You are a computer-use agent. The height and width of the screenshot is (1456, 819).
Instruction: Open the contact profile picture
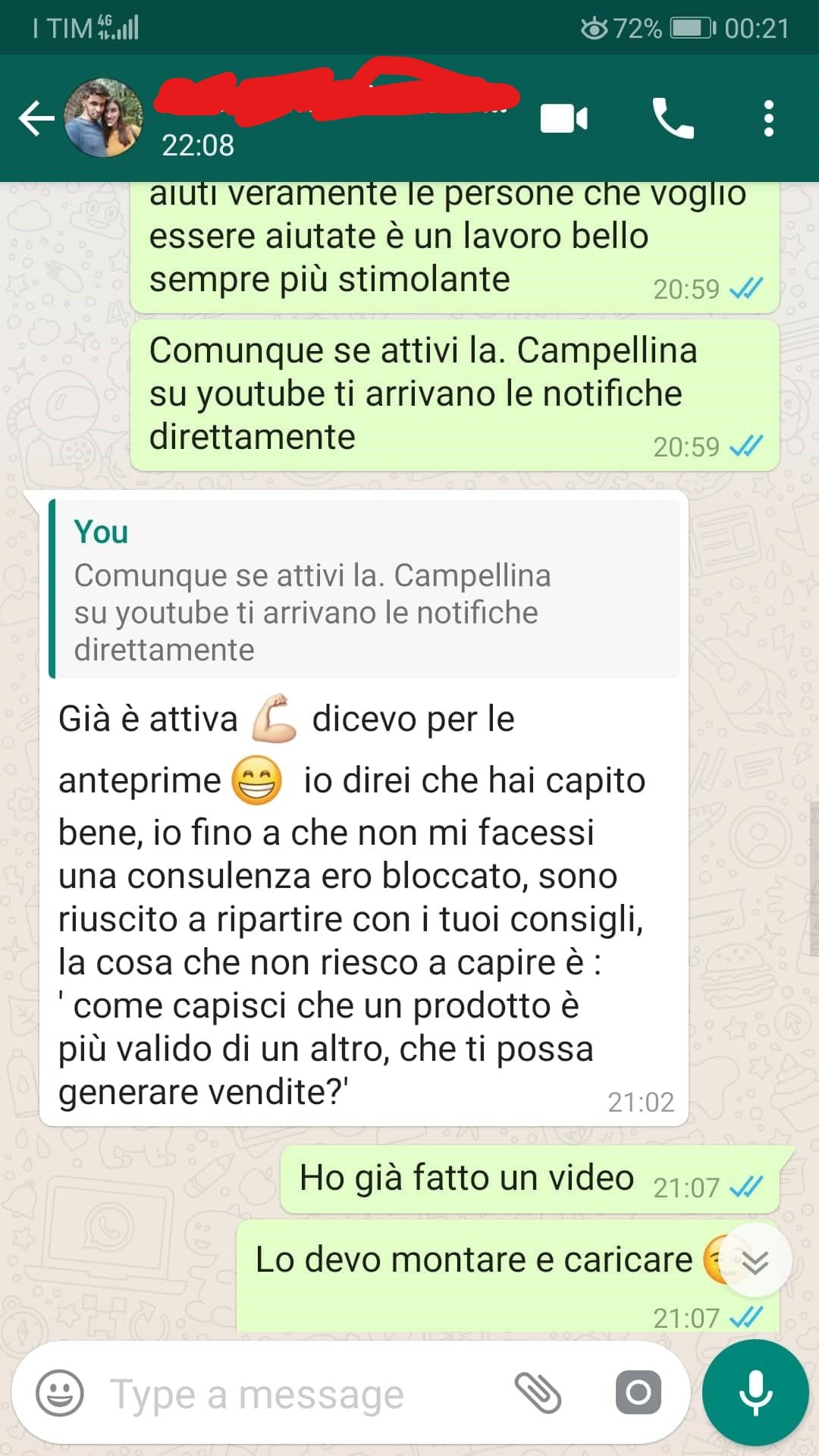pos(104,118)
